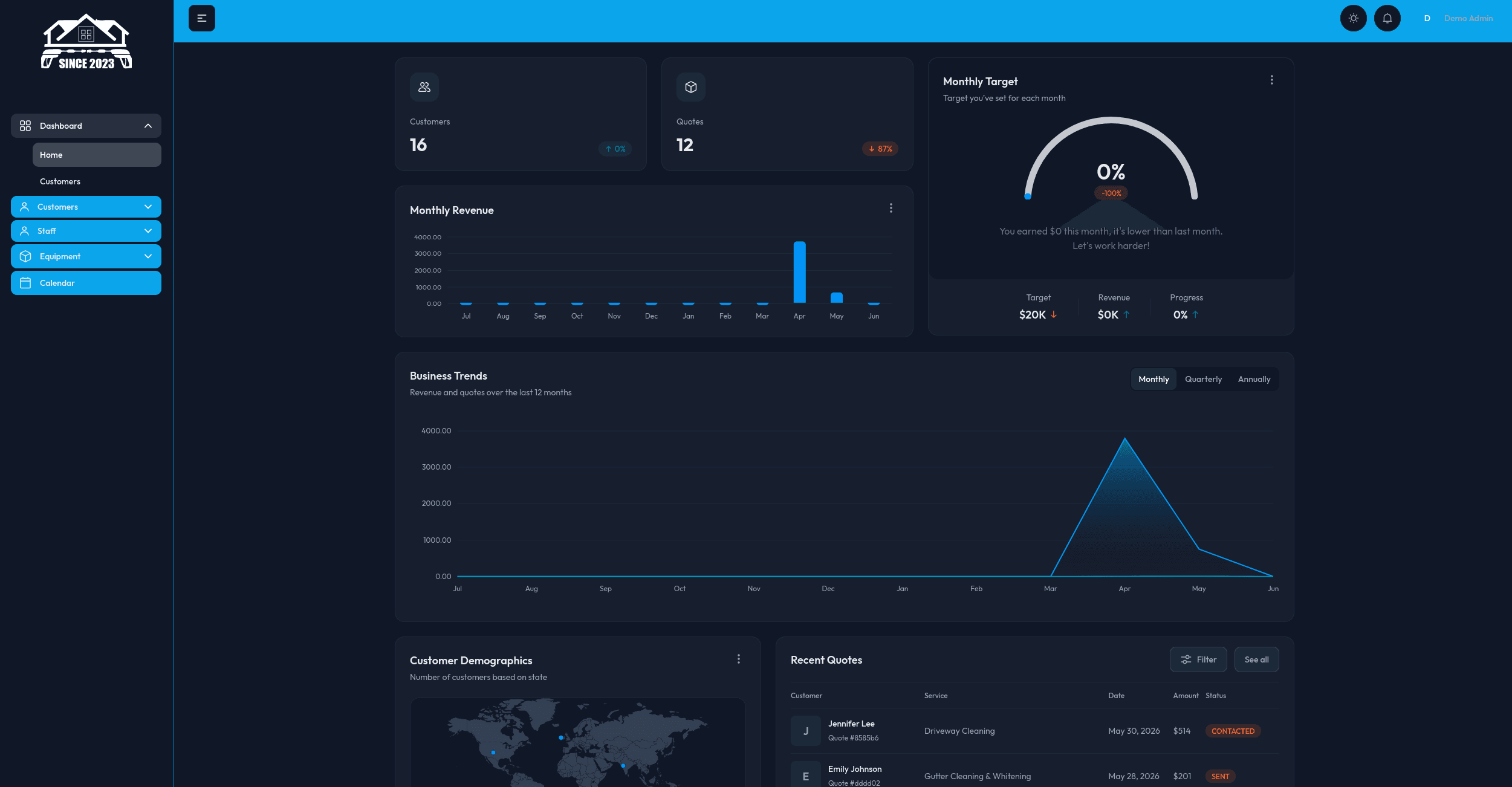Click the 0% customers growth badge
Screen dimensions: 1512x787
[615, 149]
